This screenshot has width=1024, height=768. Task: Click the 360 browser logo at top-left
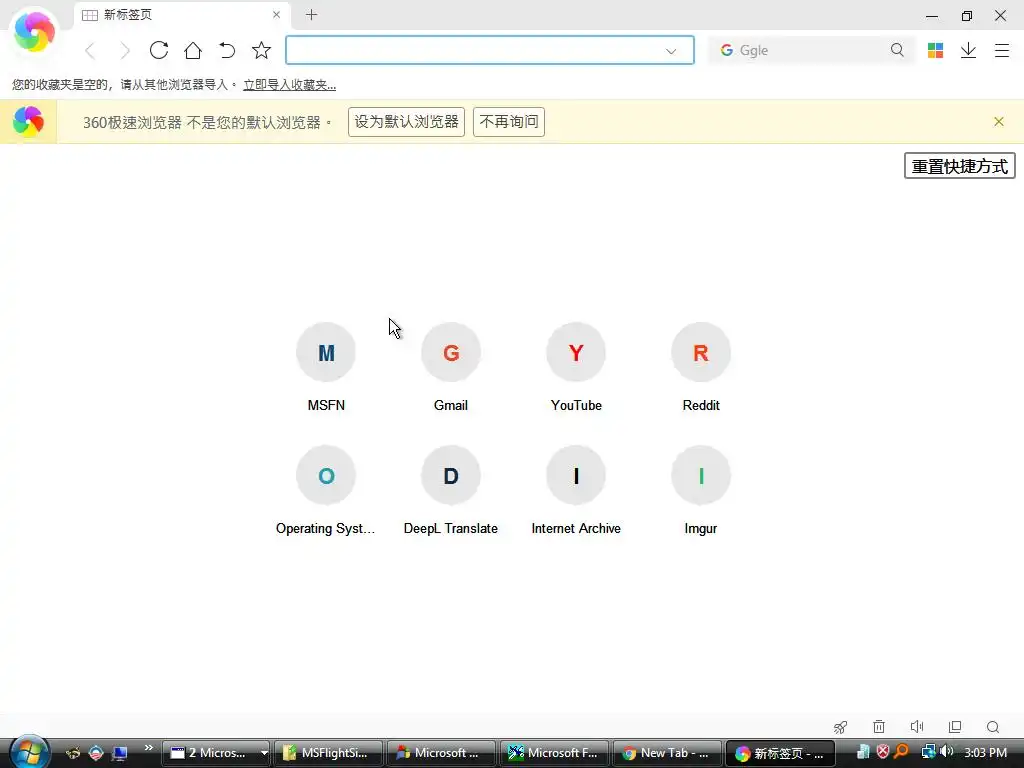point(34,33)
